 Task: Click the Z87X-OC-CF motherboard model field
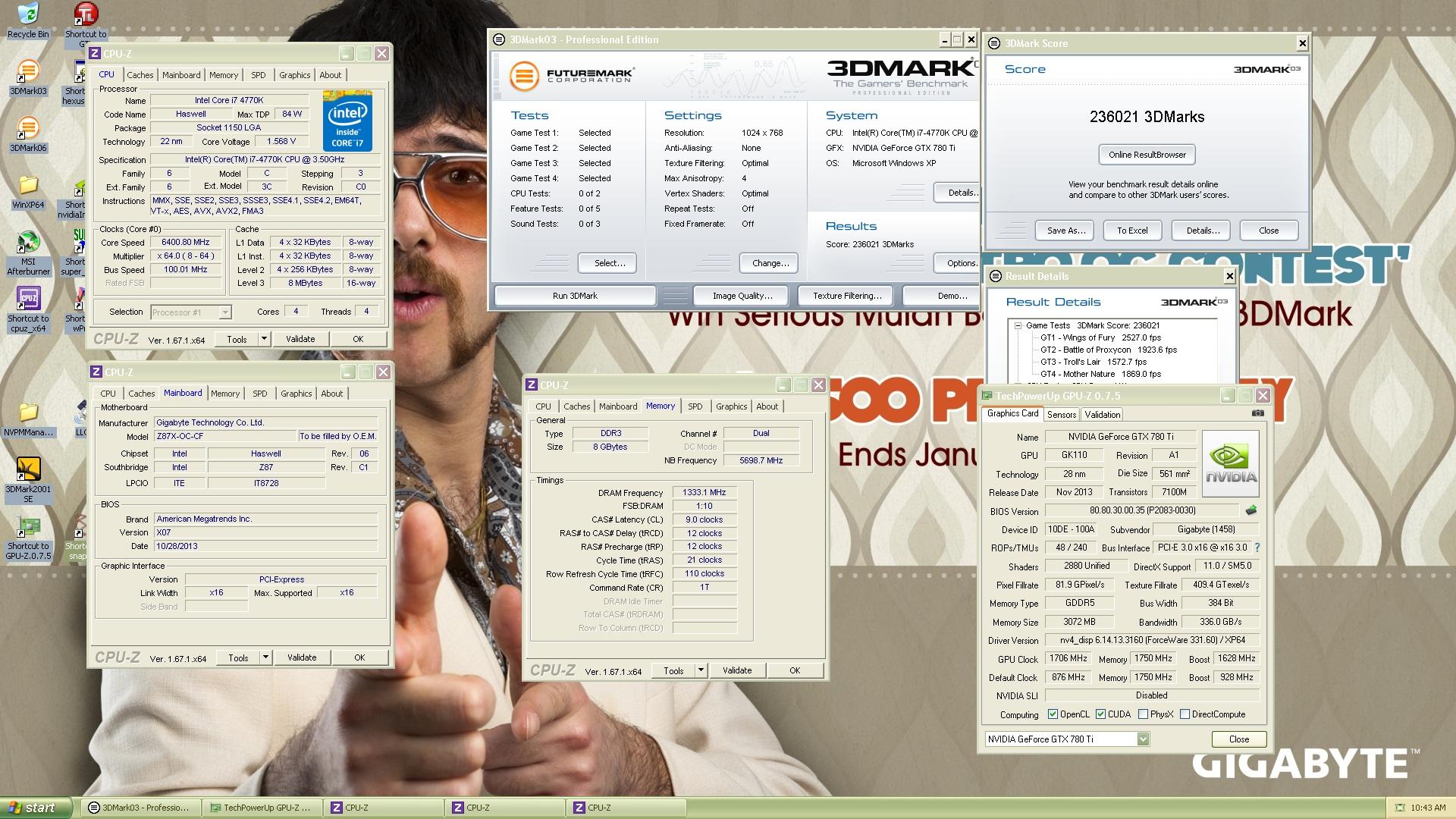[225, 436]
